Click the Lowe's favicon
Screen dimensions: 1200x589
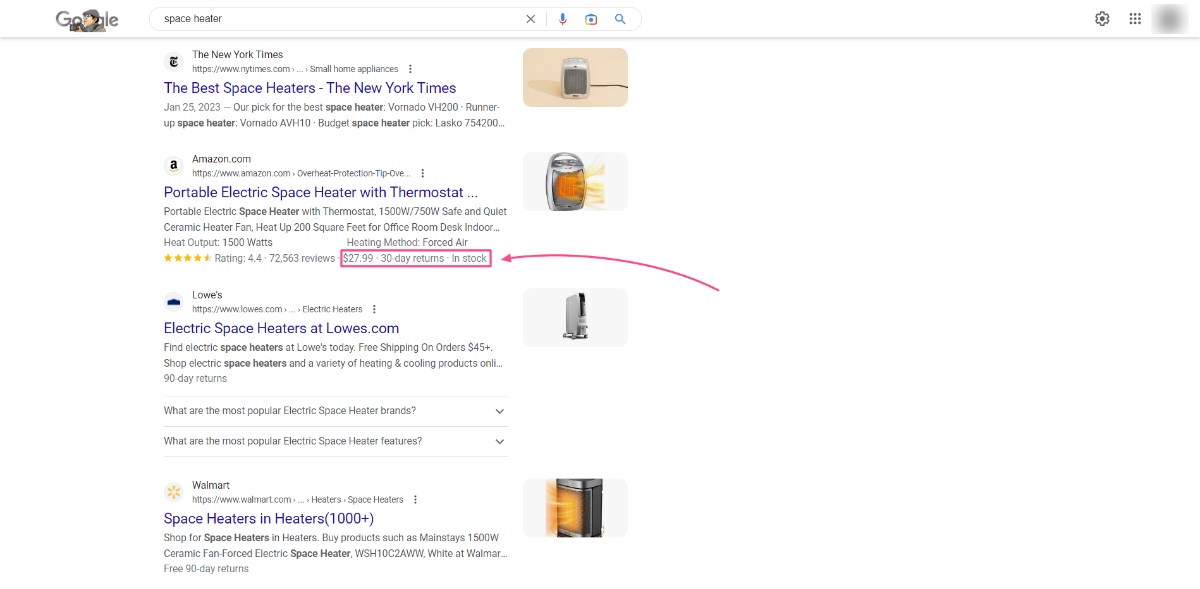click(174, 302)
